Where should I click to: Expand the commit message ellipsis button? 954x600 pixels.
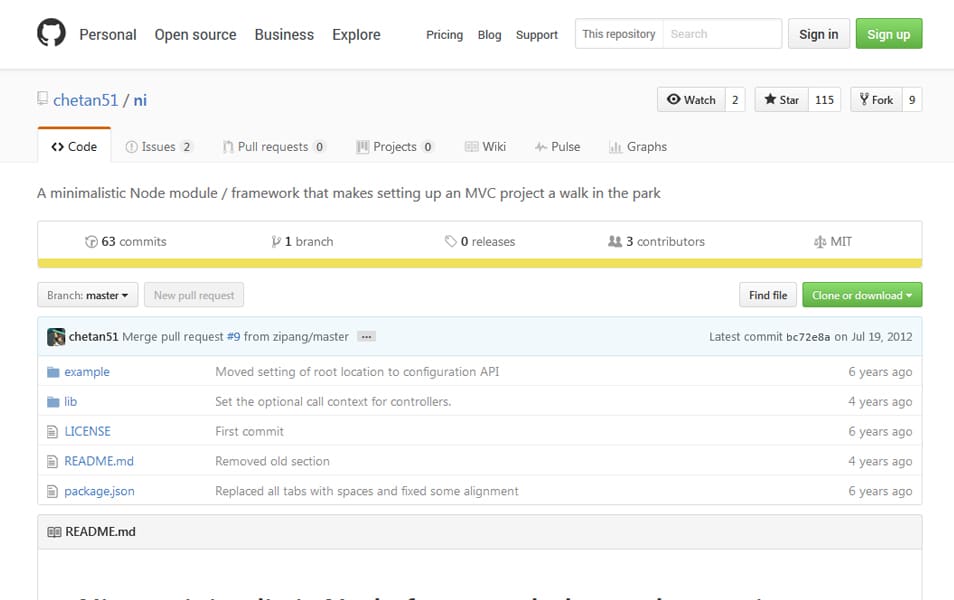point(366,337)
